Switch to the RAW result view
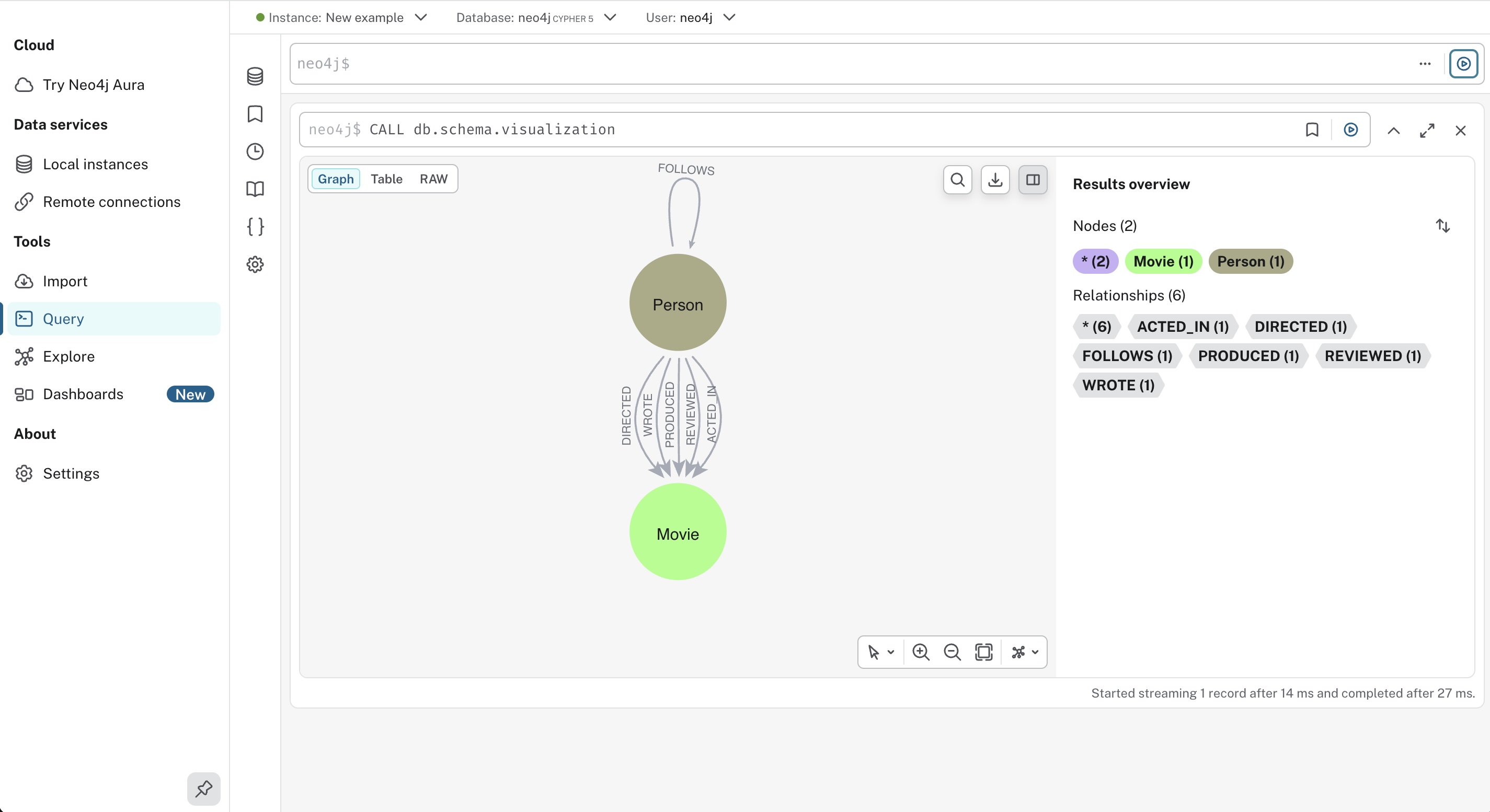This screenshot has width=1490, height=812. coord(433,179)
